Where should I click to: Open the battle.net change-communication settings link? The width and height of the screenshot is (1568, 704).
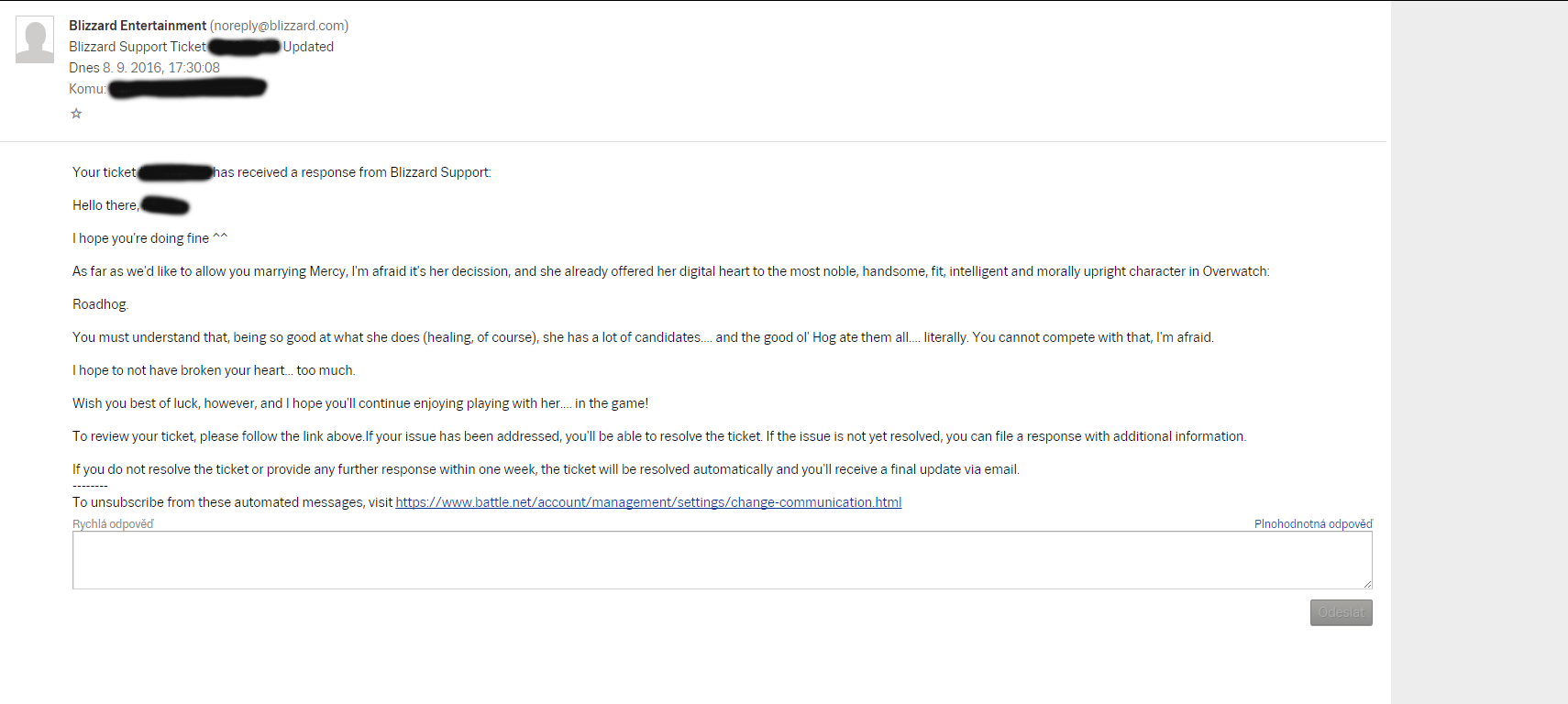click(x=648, y=502)
